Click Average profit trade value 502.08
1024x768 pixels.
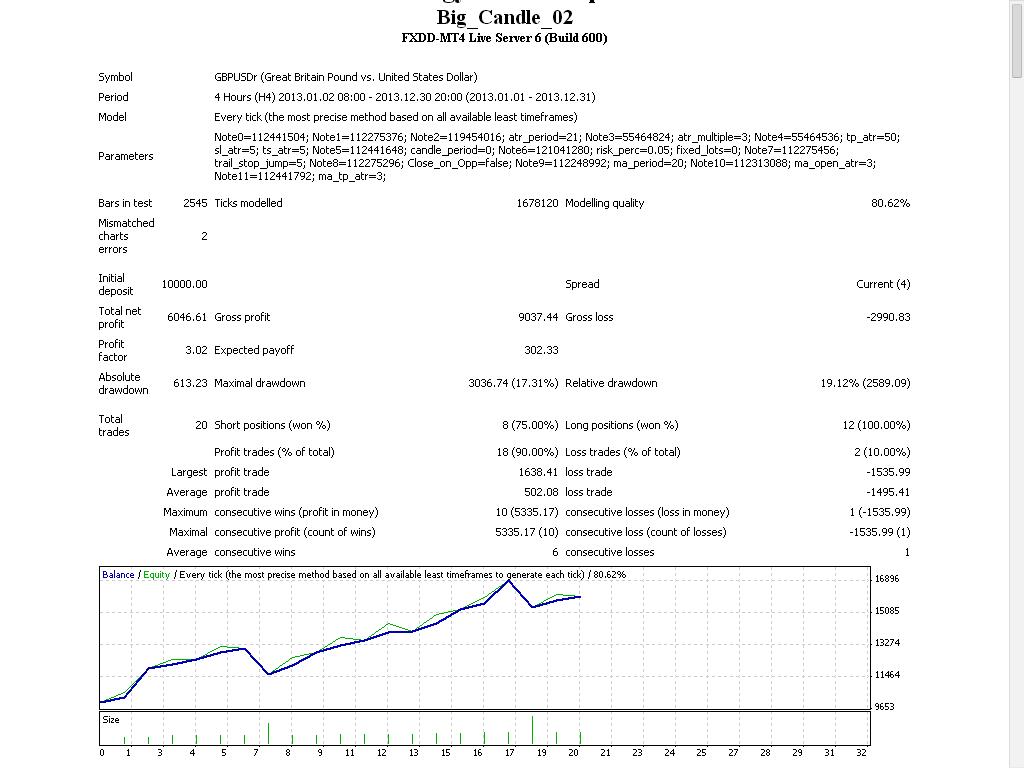pos(541,492)
